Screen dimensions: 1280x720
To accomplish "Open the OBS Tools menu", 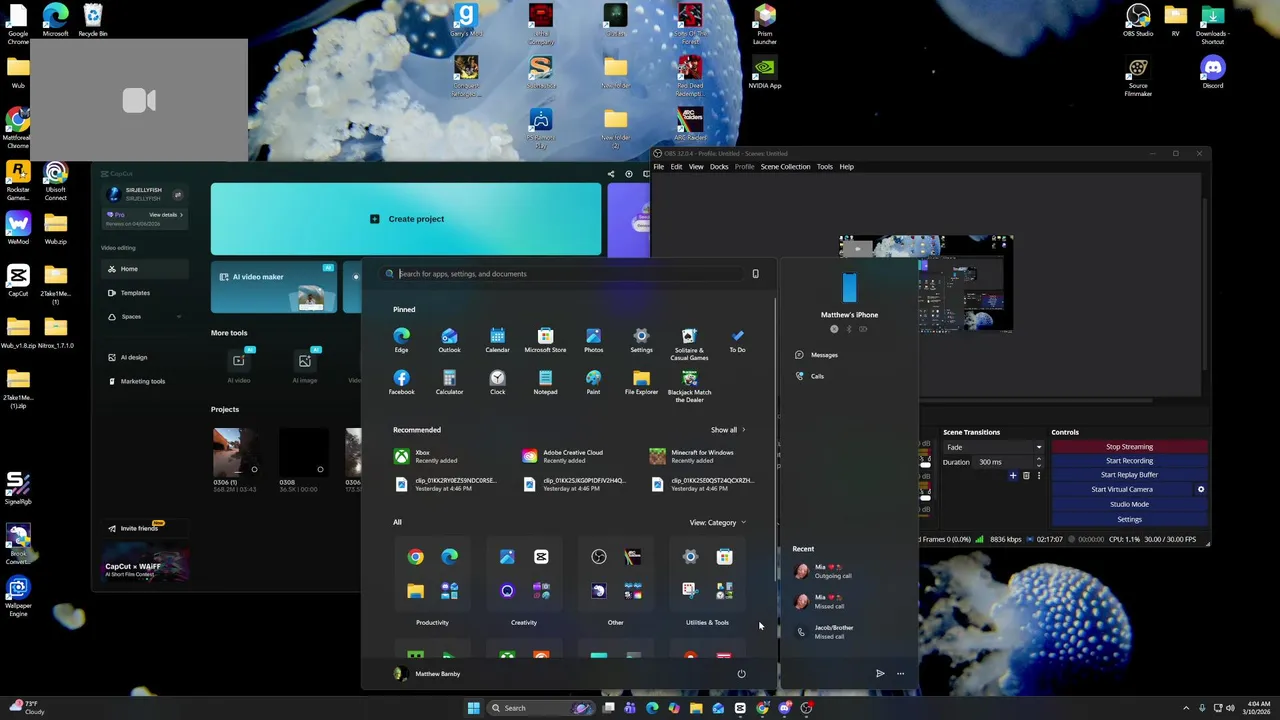I will click(824, 167).
